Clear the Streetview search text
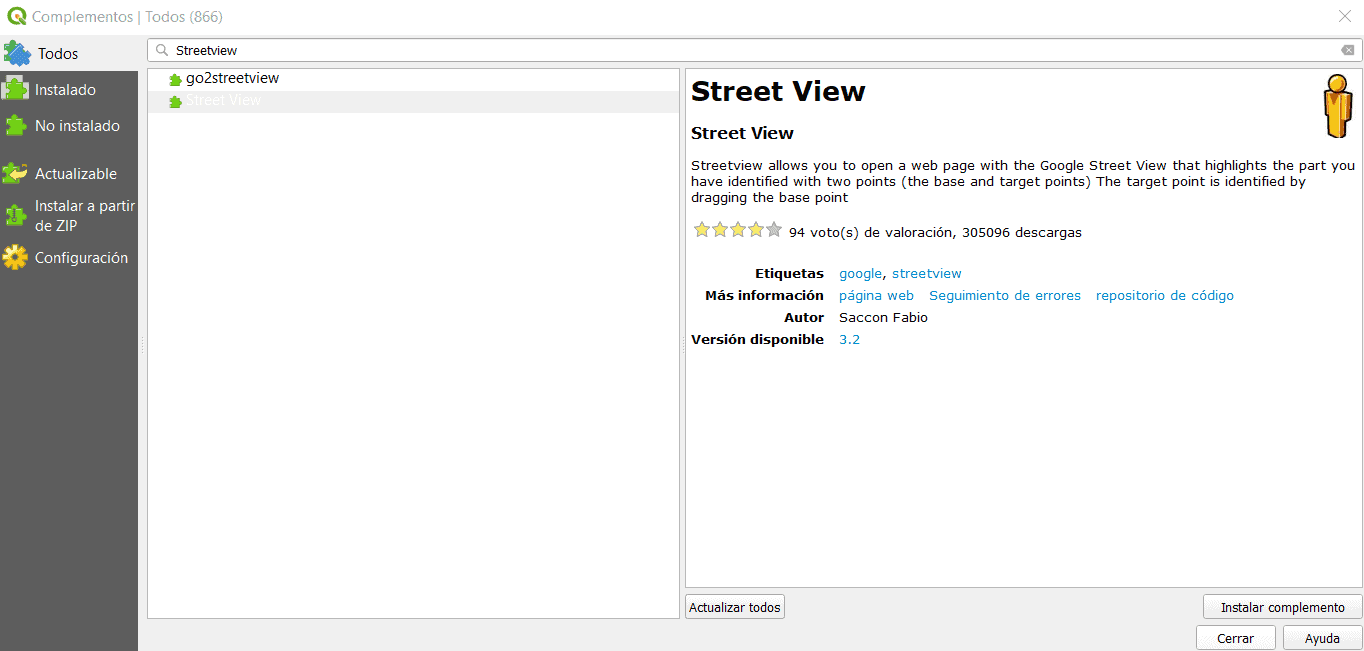1364x651 pixels. (x=1348, y=50)
